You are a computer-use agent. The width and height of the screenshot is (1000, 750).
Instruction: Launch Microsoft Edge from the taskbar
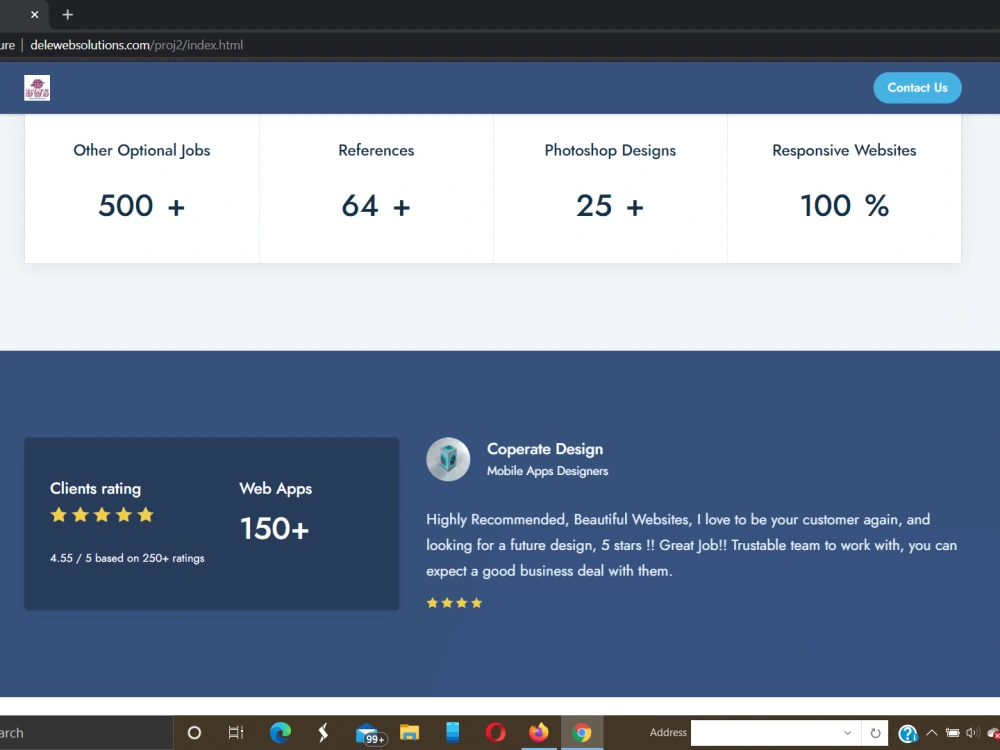280,733
